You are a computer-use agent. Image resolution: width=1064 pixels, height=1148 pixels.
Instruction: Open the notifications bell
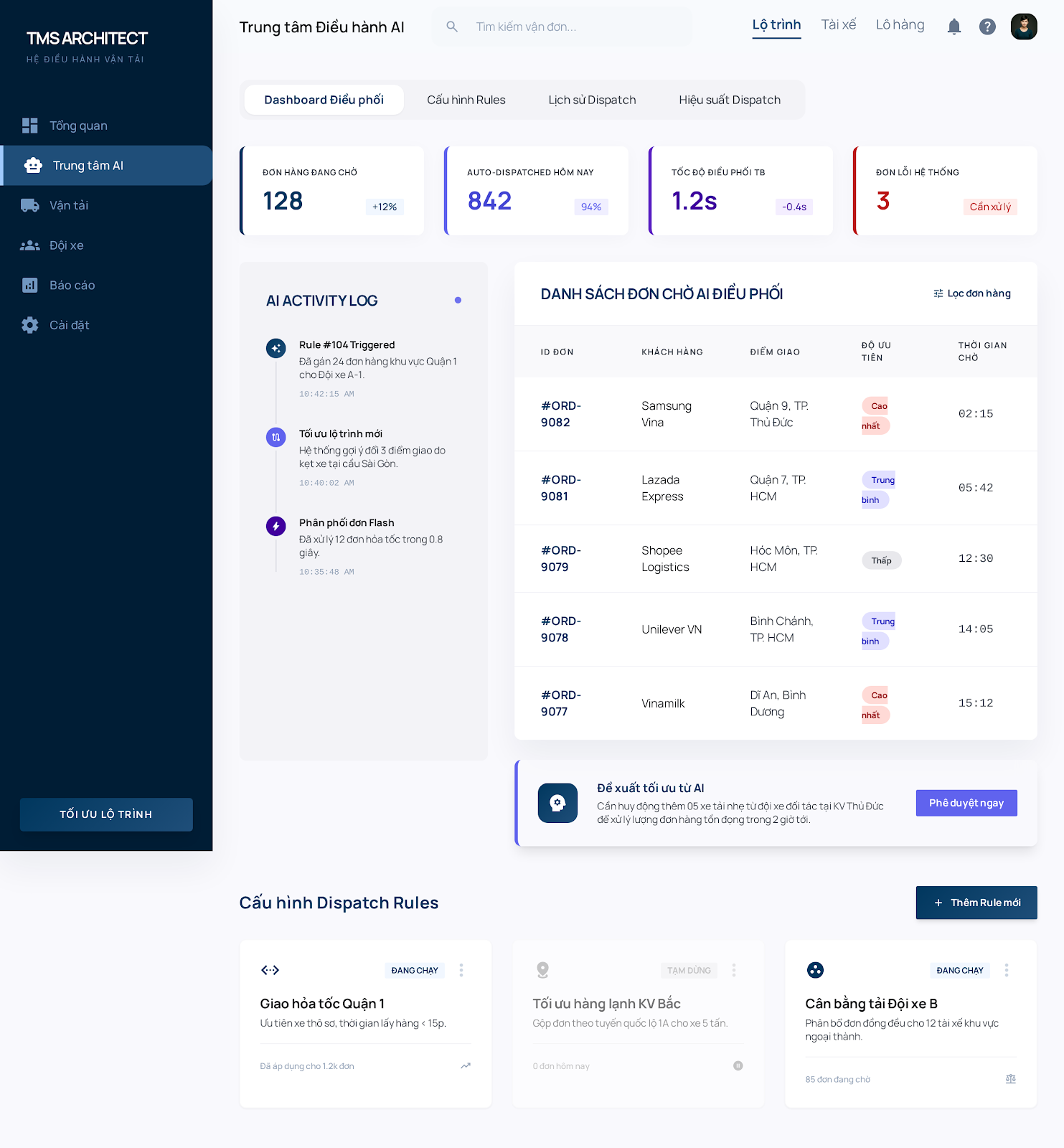click(x=954, y=27)
